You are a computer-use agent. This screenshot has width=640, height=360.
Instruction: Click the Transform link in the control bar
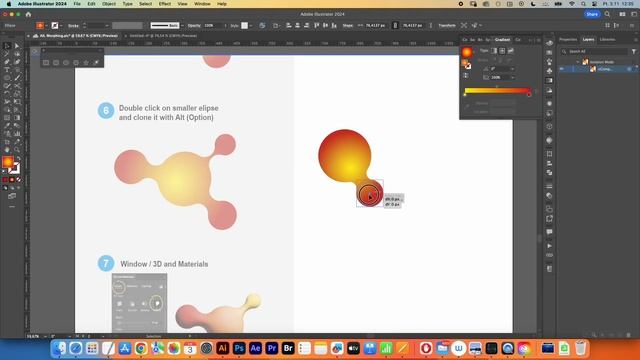(447, 25)
